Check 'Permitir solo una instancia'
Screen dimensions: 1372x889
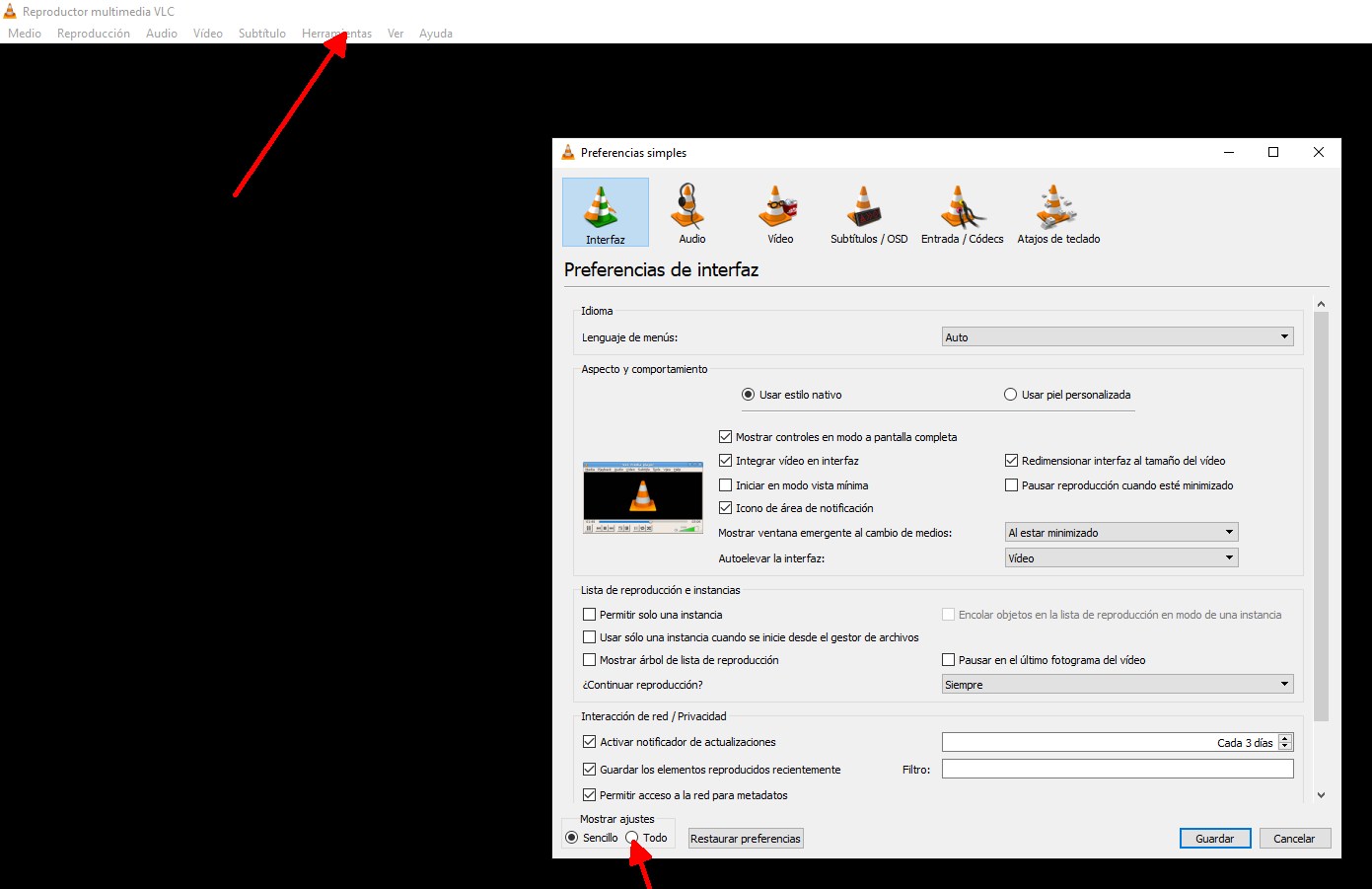(x=590, y=615)
